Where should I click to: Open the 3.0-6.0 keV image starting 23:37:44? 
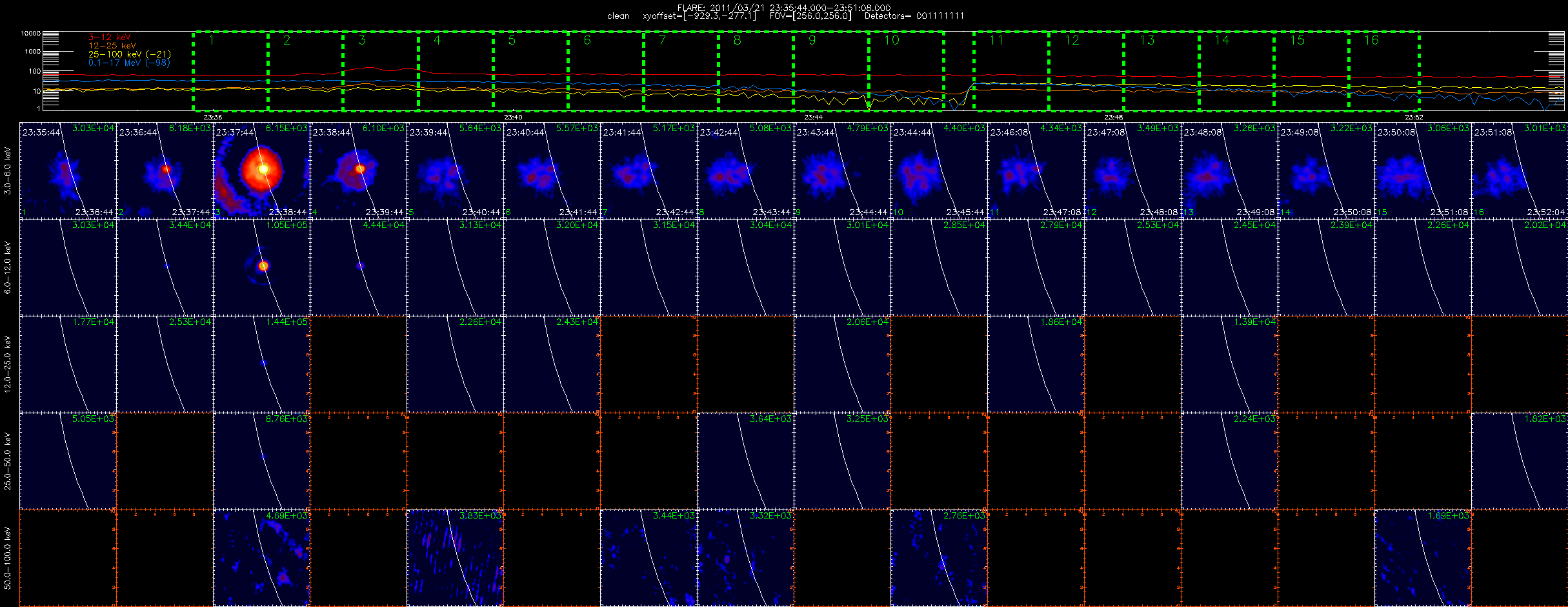(261, 170)
